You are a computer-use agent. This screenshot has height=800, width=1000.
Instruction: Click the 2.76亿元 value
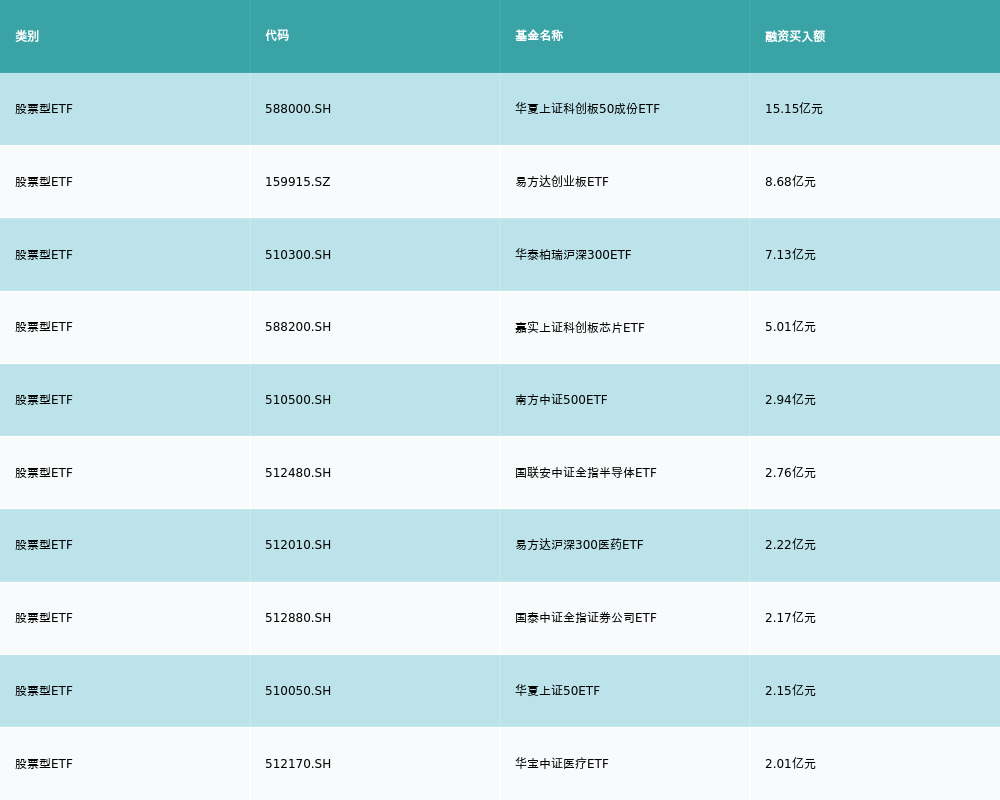(790, 473)
